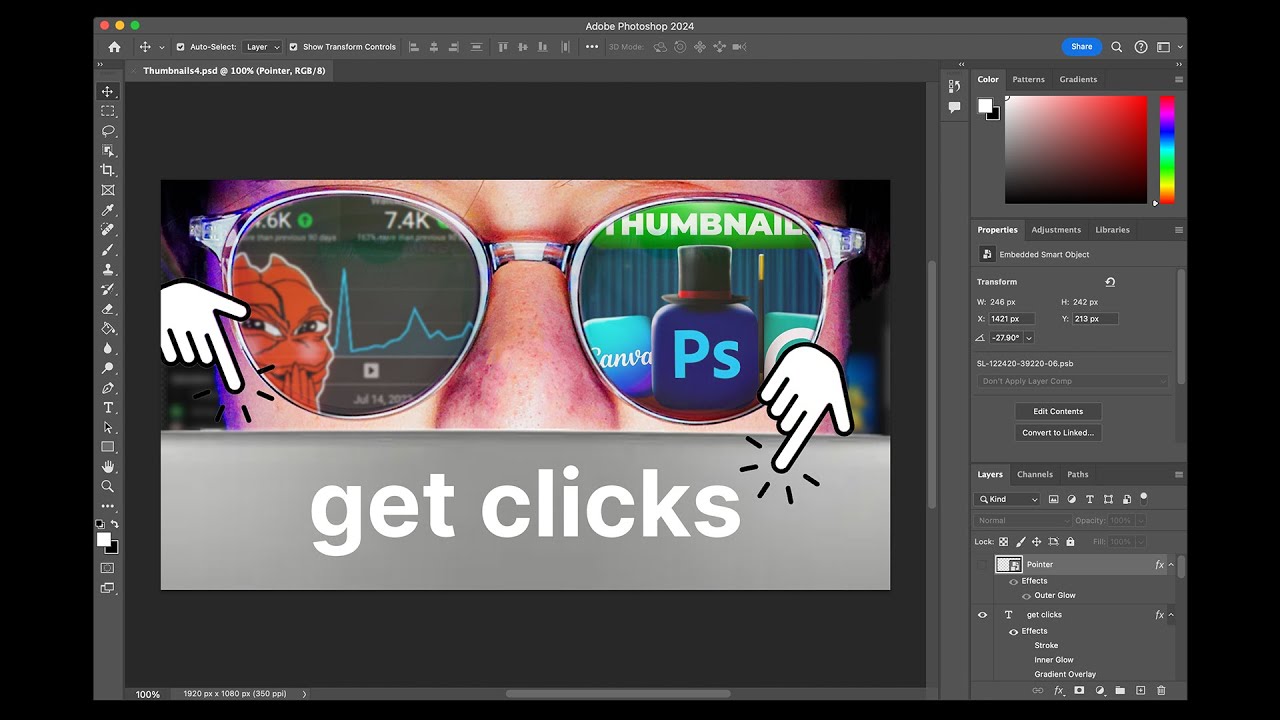Open the Kind filter dropdown
The width and height of the screenshot is (1280, 720).
(x=1008, y=499)
